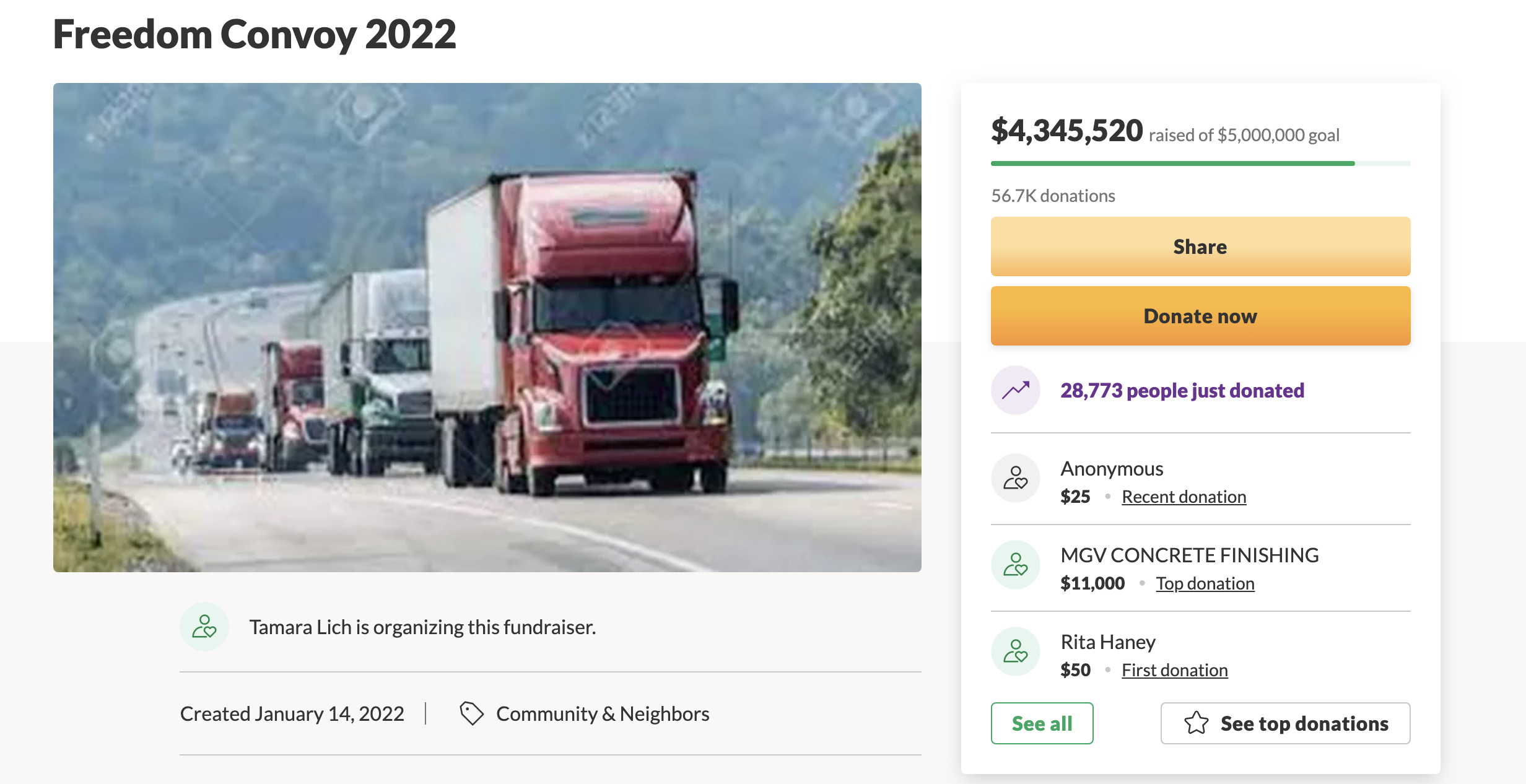This screenshot has height=784, width=1526.
Task: Click the 28,773 people just donated text
Action: click(x=1182, y=390)
